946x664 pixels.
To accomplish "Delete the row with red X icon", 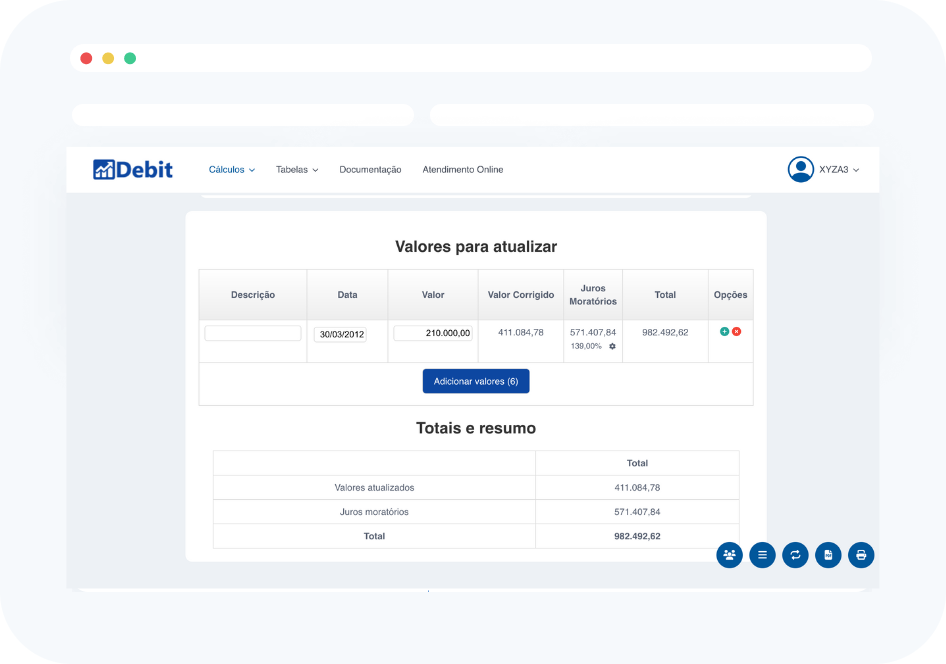I will tap(737, 331).
